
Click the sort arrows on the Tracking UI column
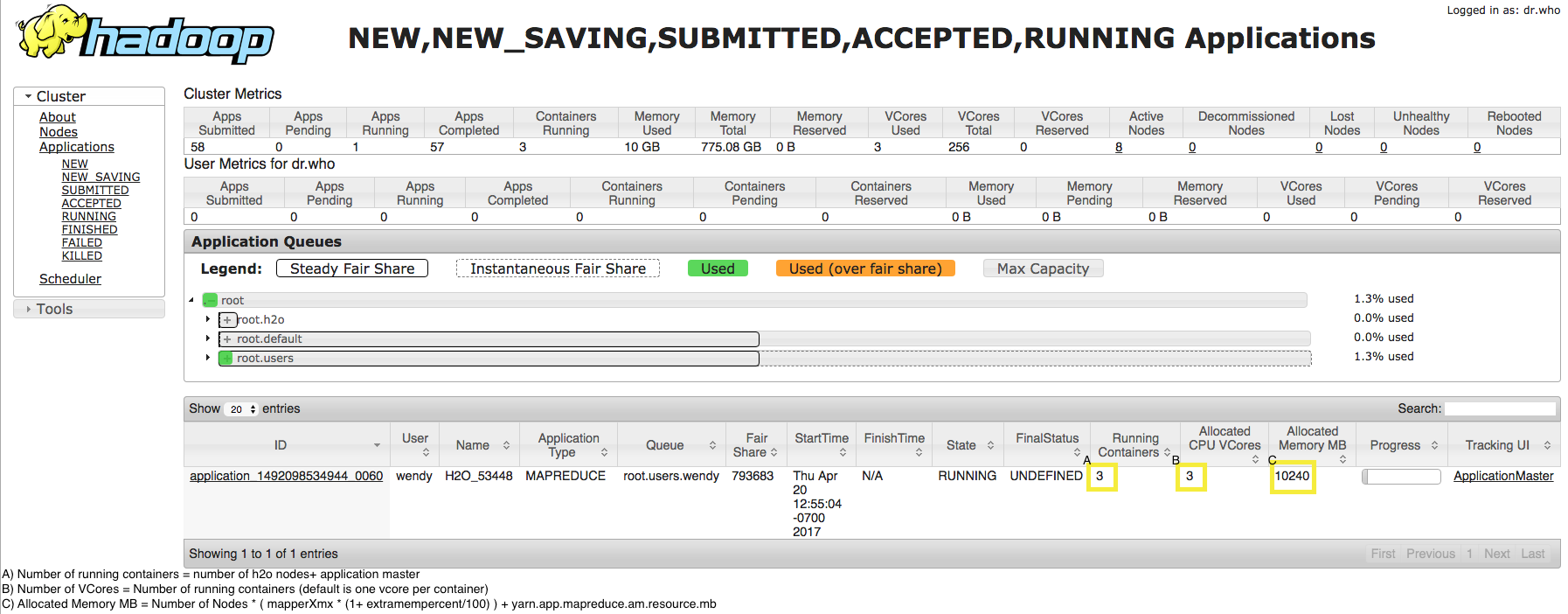pyautogui.click(x=1547, y=445)
